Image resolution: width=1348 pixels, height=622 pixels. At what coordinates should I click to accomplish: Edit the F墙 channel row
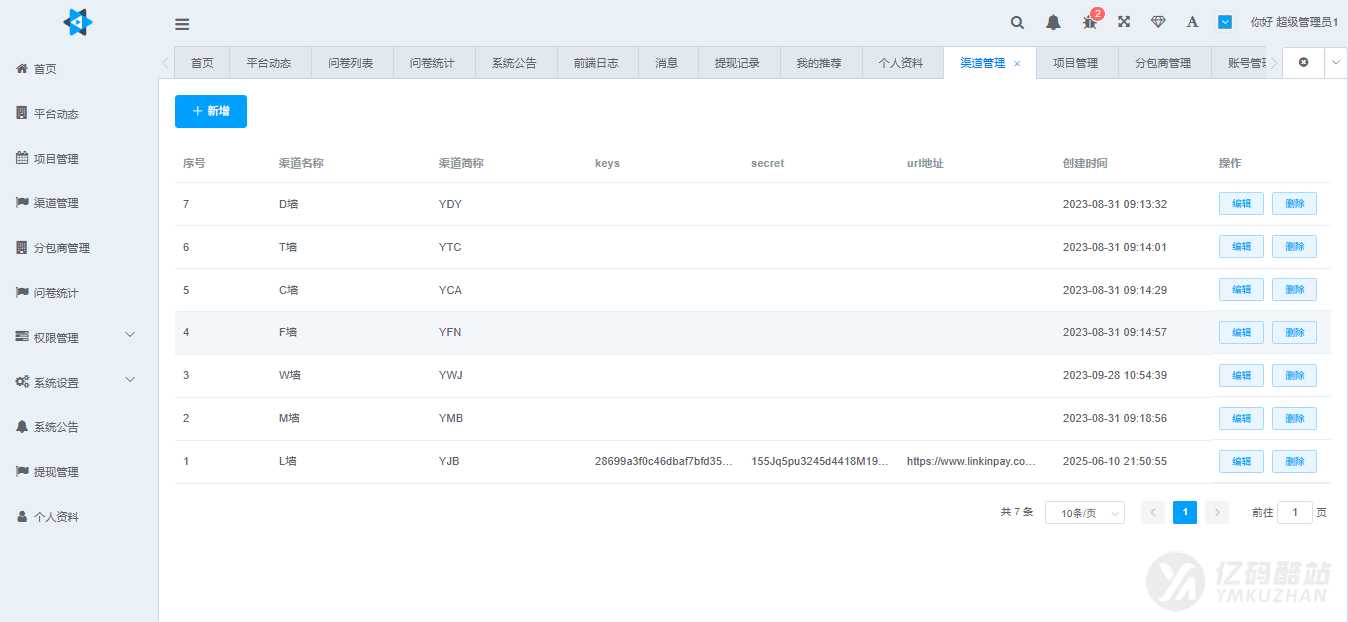[1241, 333]
